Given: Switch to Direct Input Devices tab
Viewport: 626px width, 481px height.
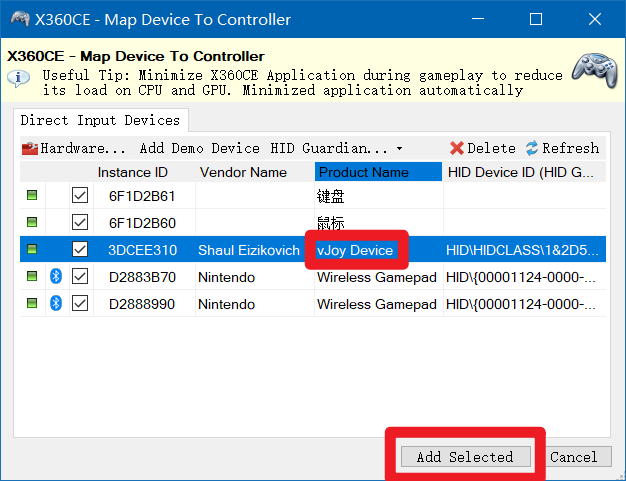Looking at the screenshot, I should click(100, 120).
